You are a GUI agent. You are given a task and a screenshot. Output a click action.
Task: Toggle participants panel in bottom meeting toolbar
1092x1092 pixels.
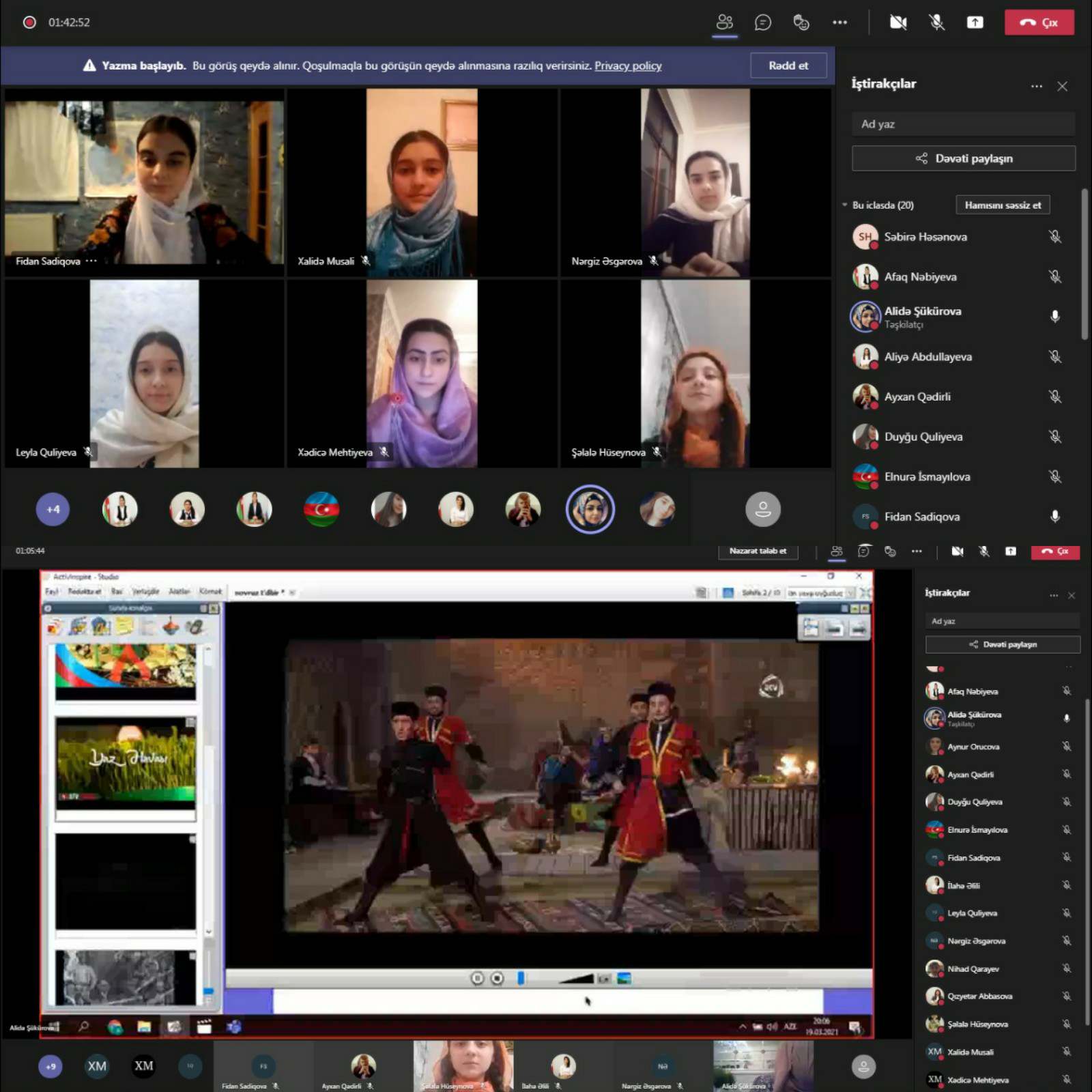point(836,551)
